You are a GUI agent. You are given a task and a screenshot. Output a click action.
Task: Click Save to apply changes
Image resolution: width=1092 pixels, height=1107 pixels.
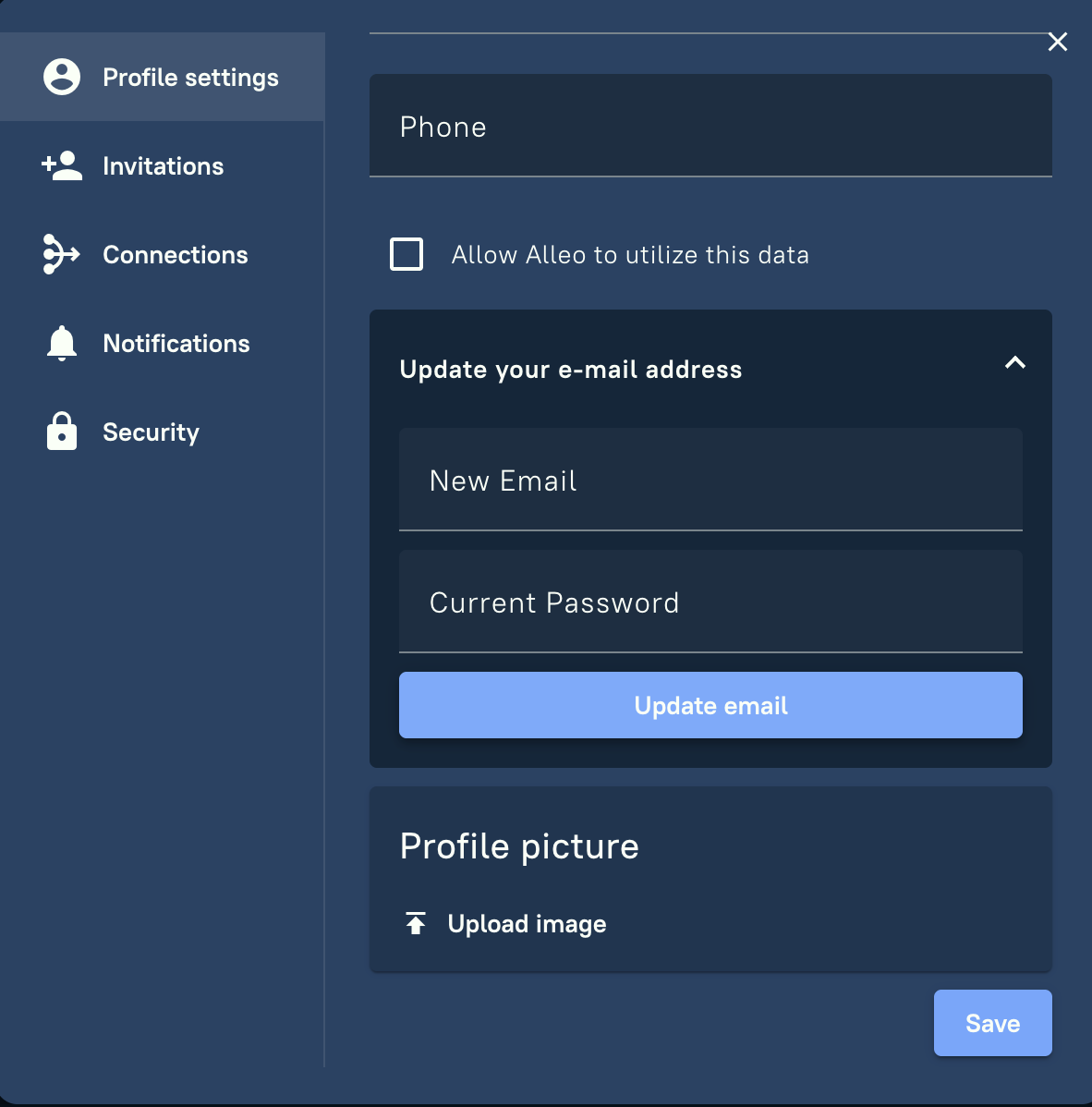click(992, 1023)
